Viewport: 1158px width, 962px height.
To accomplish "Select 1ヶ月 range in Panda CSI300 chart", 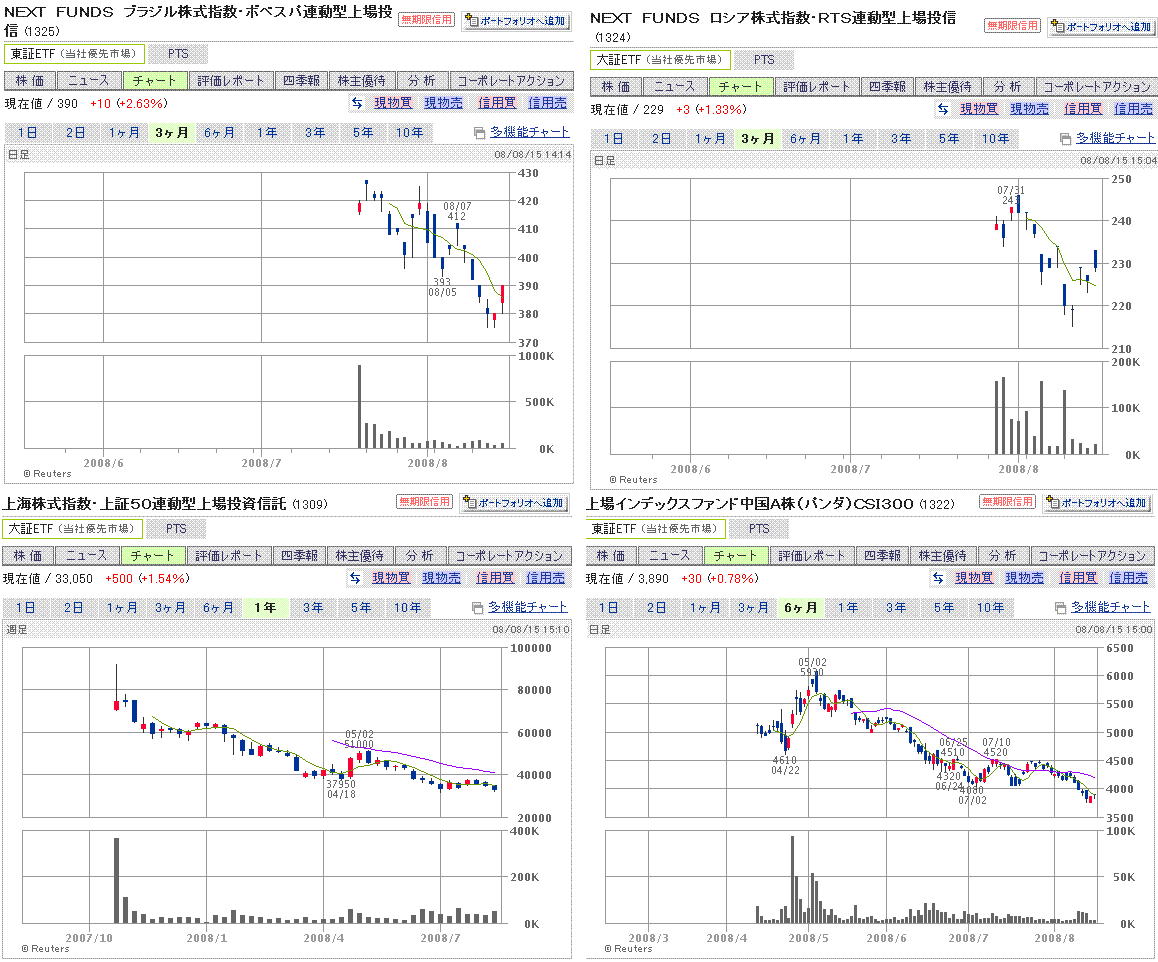I will 705,608.
